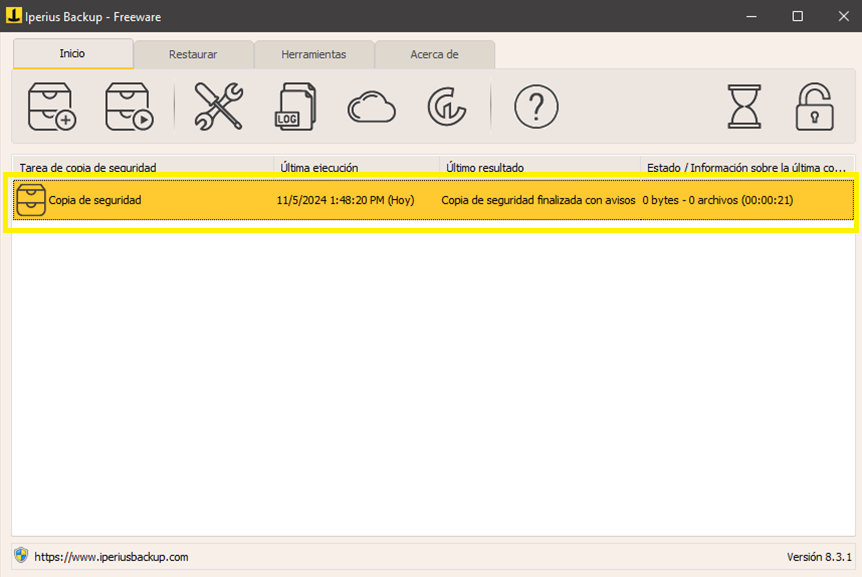Click the create new backup job icon
Screen dimensions: 862x577
(x=52, y=106)
